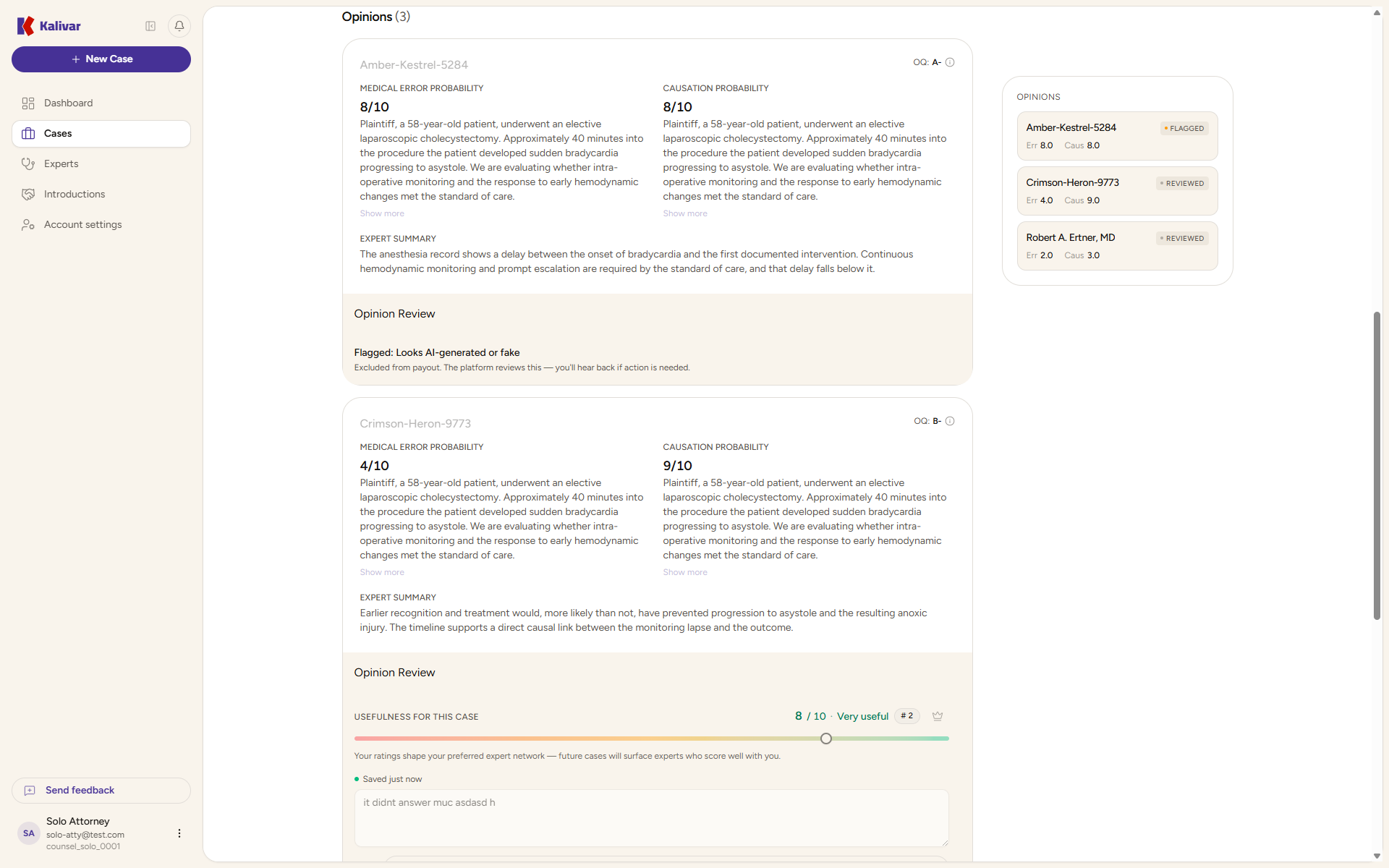The height and width of the screenshot is (868, 1389).
Task: Click the "OQ: B-" grade label
Action: pos(927,421)
